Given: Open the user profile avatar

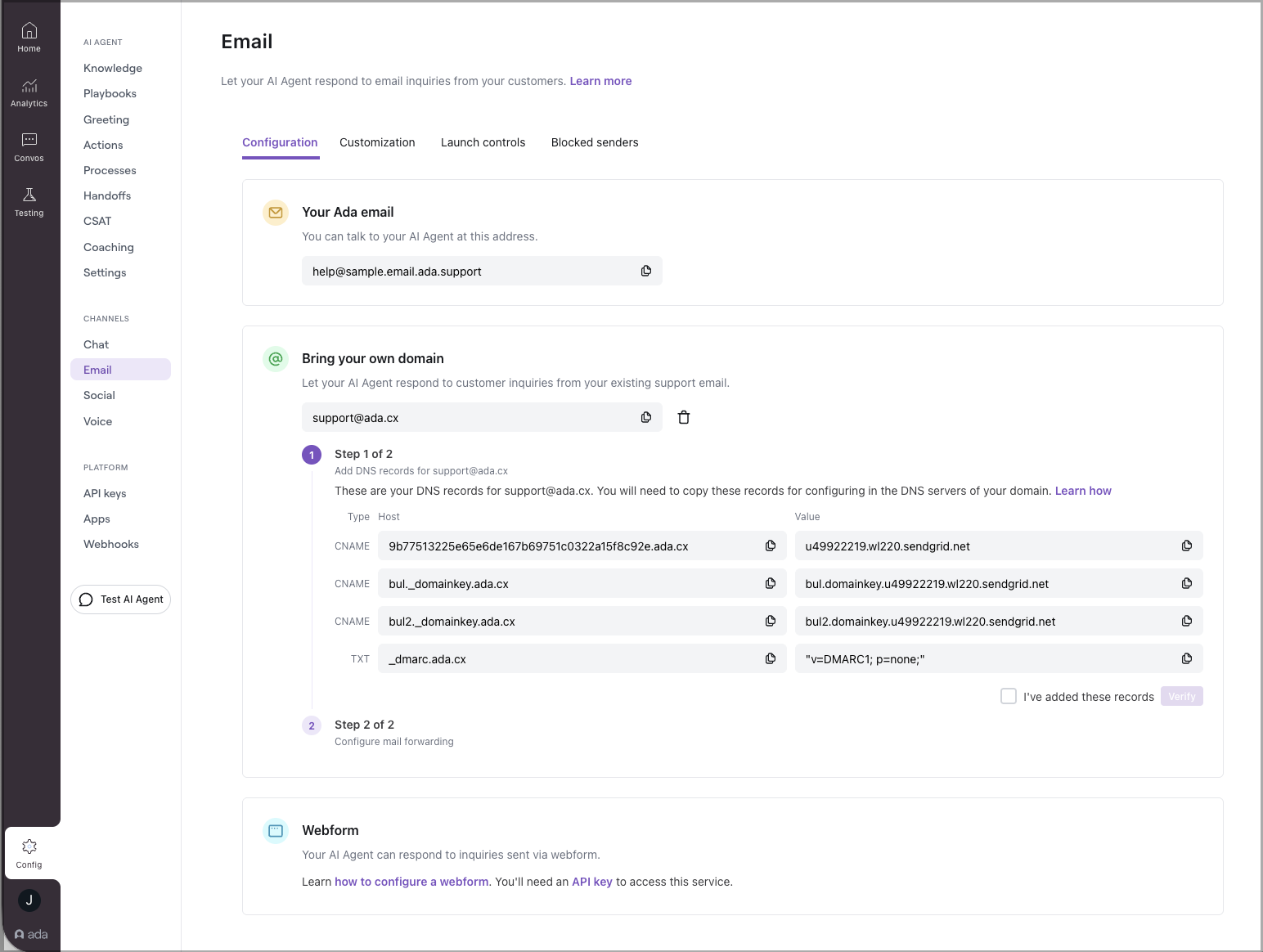Looking at the screenshot, I should 29,900.
